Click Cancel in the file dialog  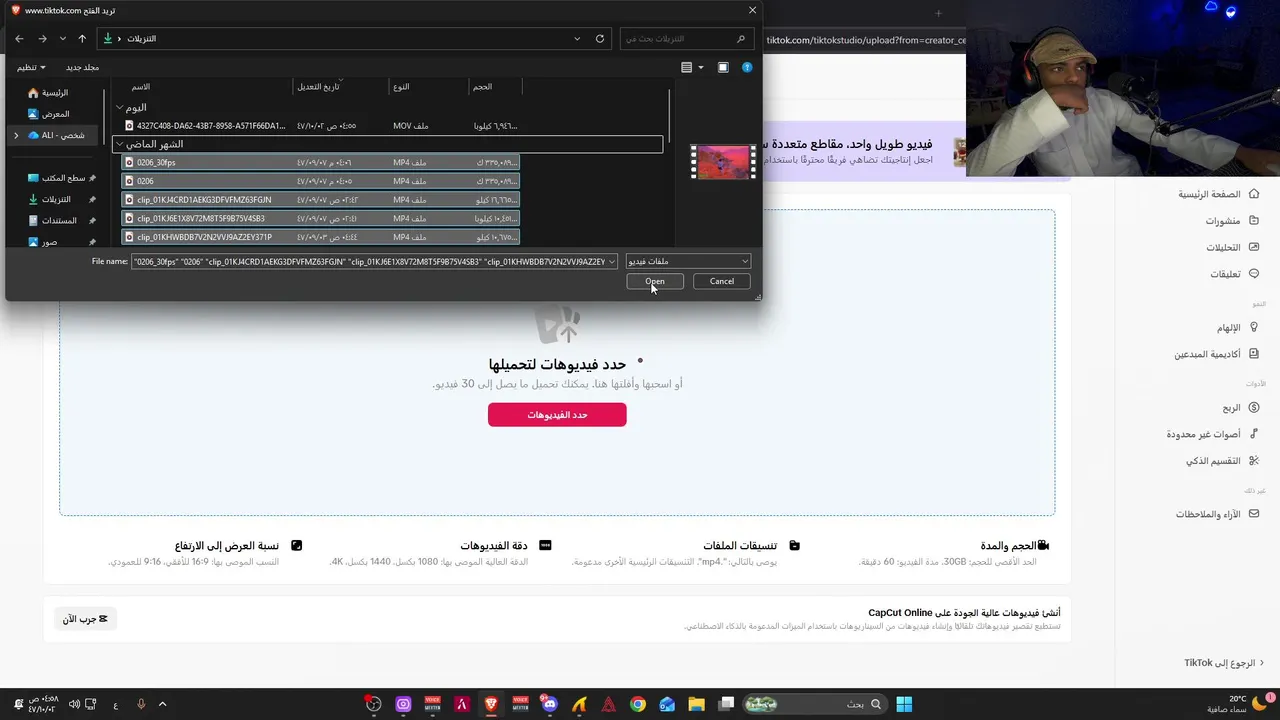tap(721, 281)
